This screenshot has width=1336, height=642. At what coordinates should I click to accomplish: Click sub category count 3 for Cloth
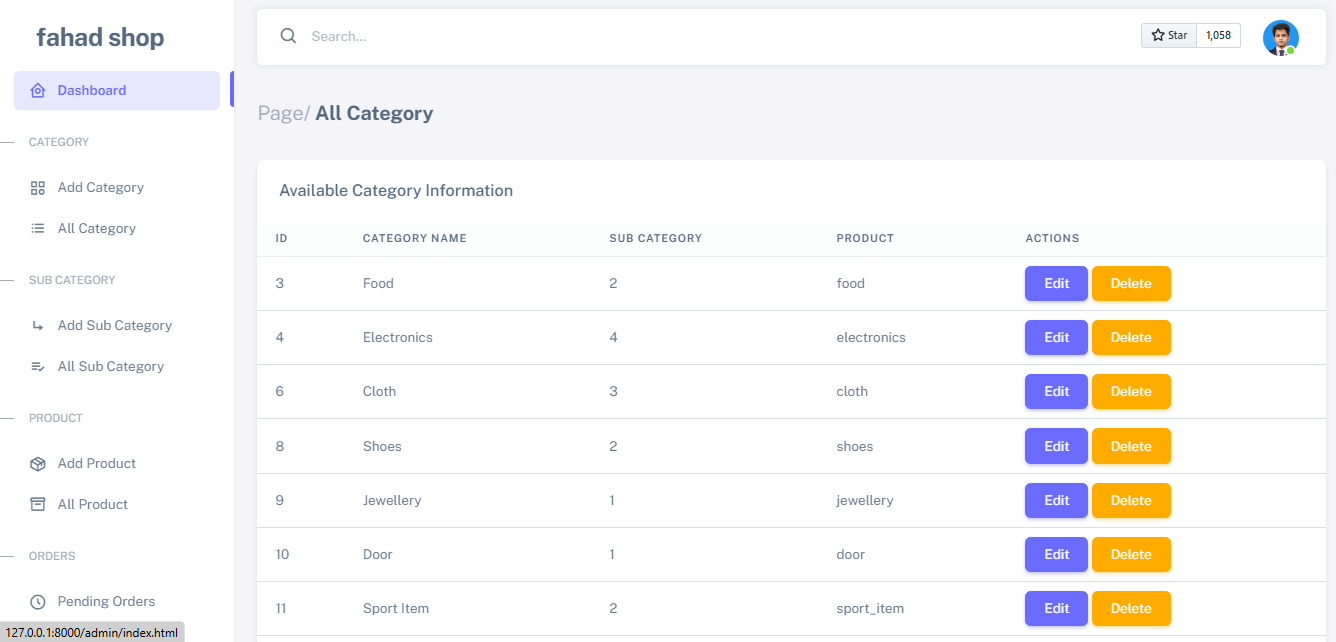point(613,391)
